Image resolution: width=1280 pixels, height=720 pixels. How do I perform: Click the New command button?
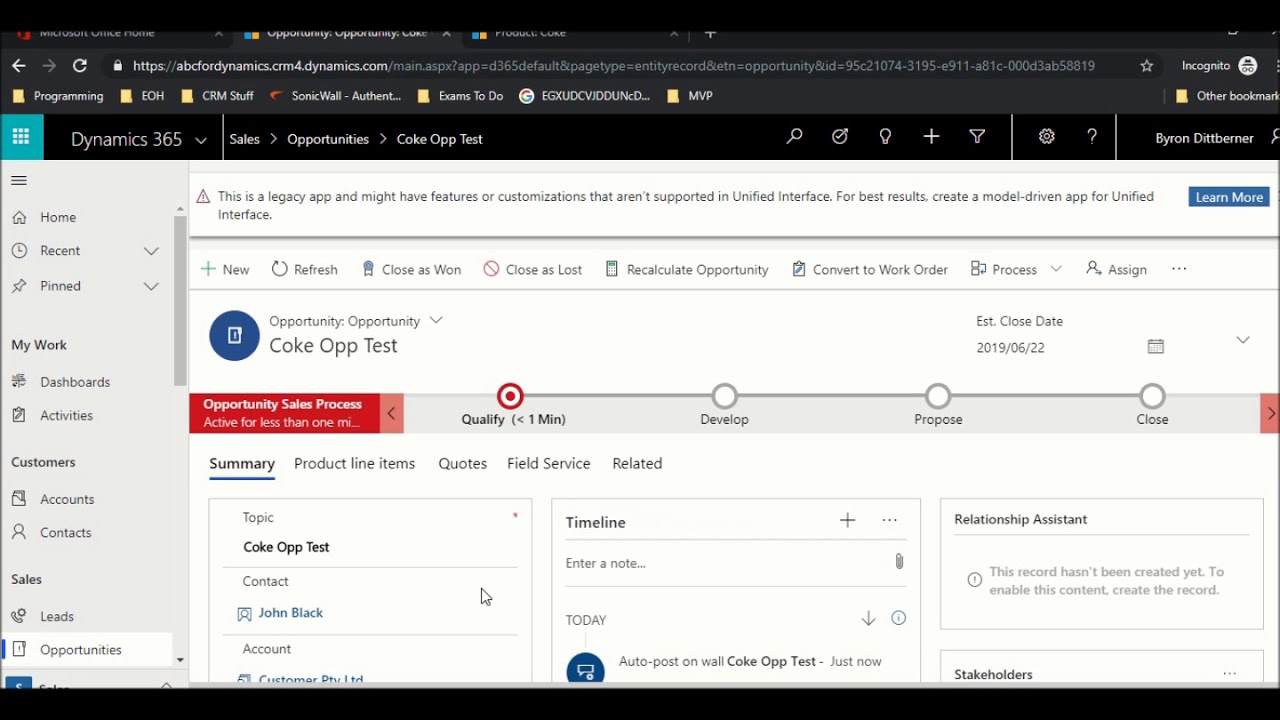(225, 269)
